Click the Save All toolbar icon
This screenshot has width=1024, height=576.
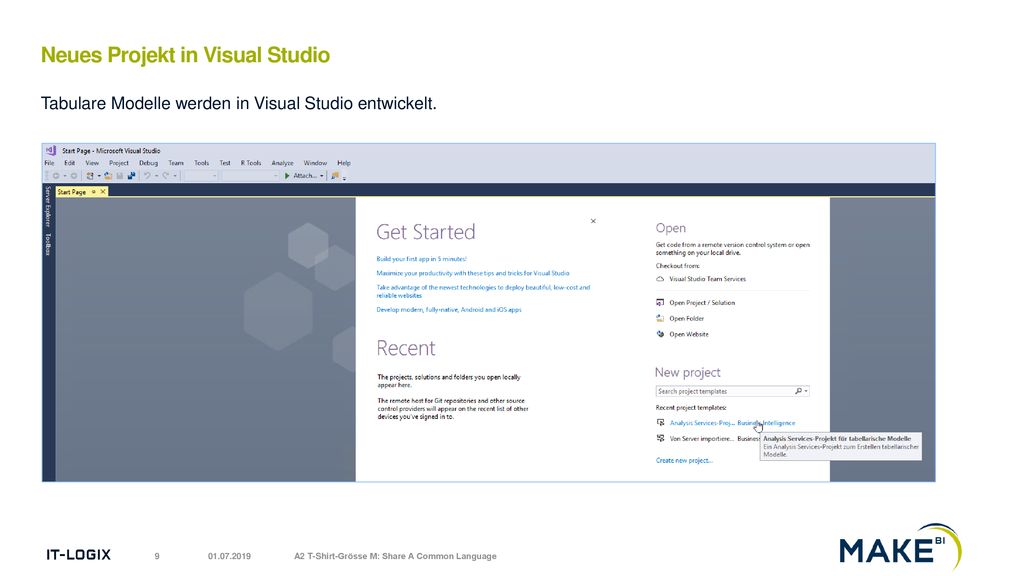pos(131,176)
